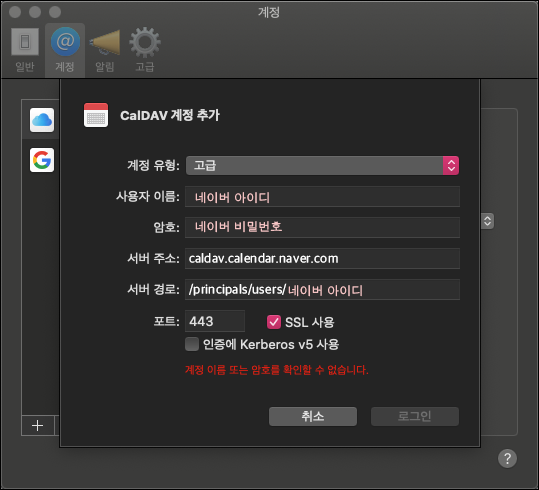Open the background window's stepper popup behind dialog
This screenshot has height=490, width=539.
(487, 221)
